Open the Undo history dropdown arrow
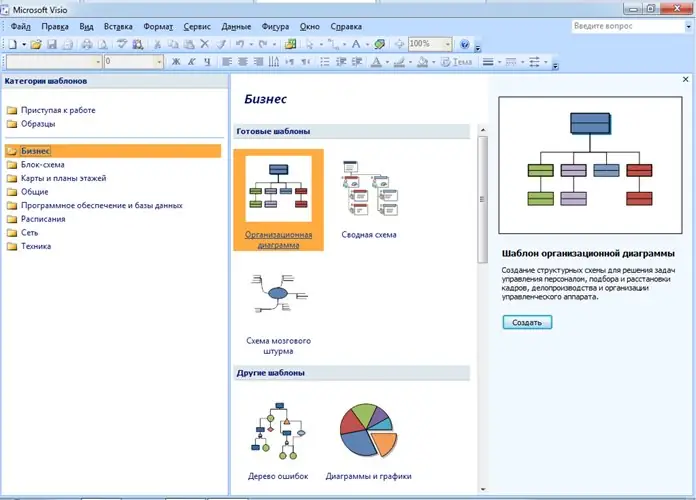The image size is (696, 500). 251,44
